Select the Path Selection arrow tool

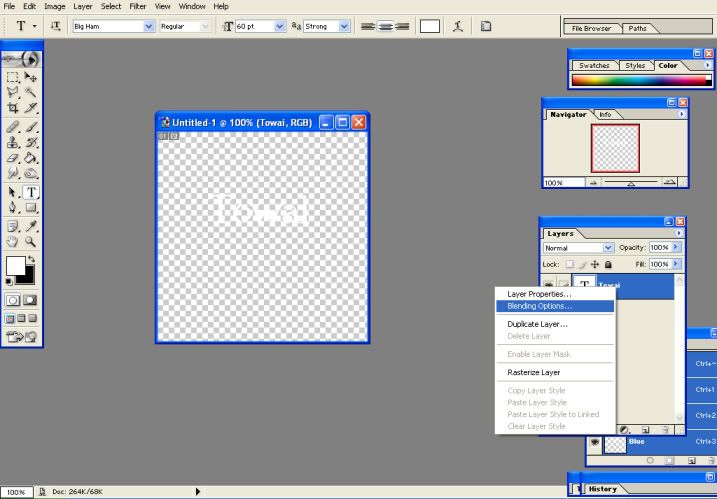pos(13,193)
